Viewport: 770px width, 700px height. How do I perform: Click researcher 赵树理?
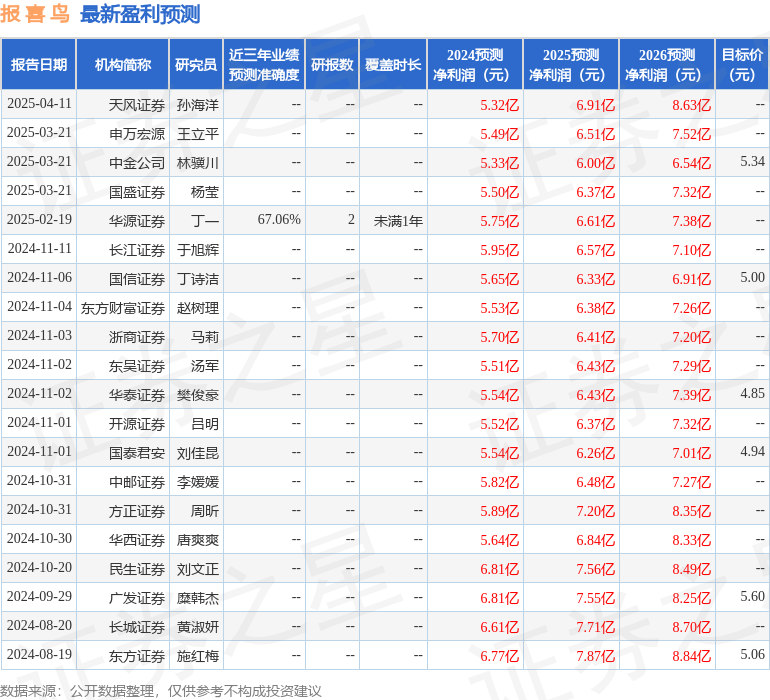click(x=197, y=308)
